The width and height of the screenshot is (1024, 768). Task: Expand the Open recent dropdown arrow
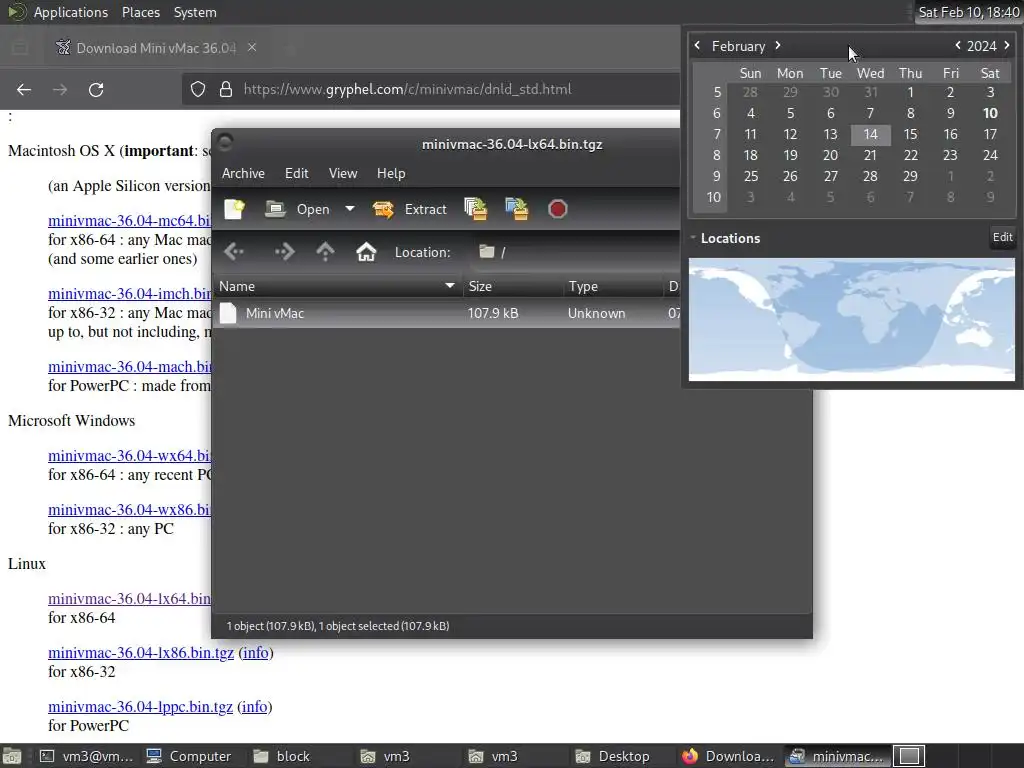[x=350, y=209]
